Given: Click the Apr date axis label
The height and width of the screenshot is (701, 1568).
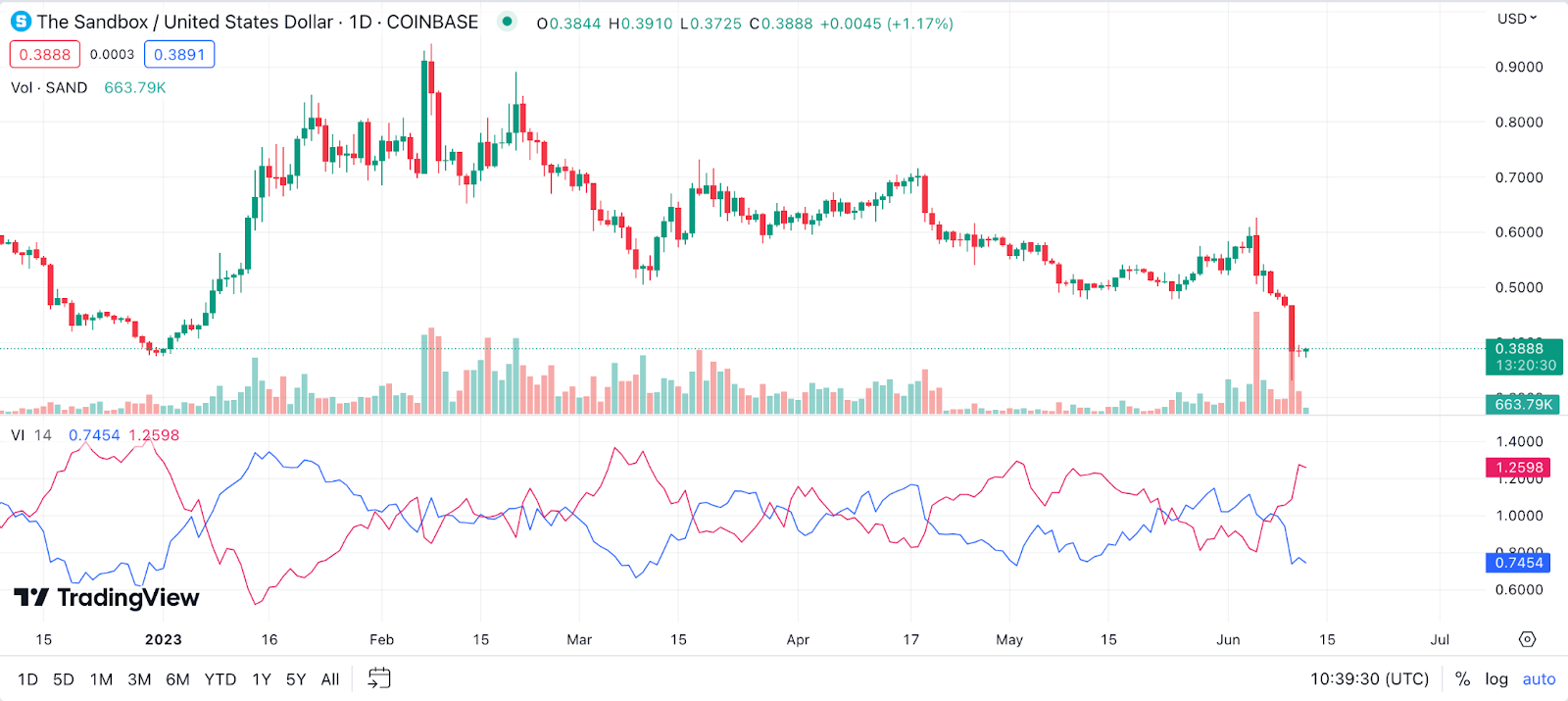Looking at the screenshot, I should [798, 639].
